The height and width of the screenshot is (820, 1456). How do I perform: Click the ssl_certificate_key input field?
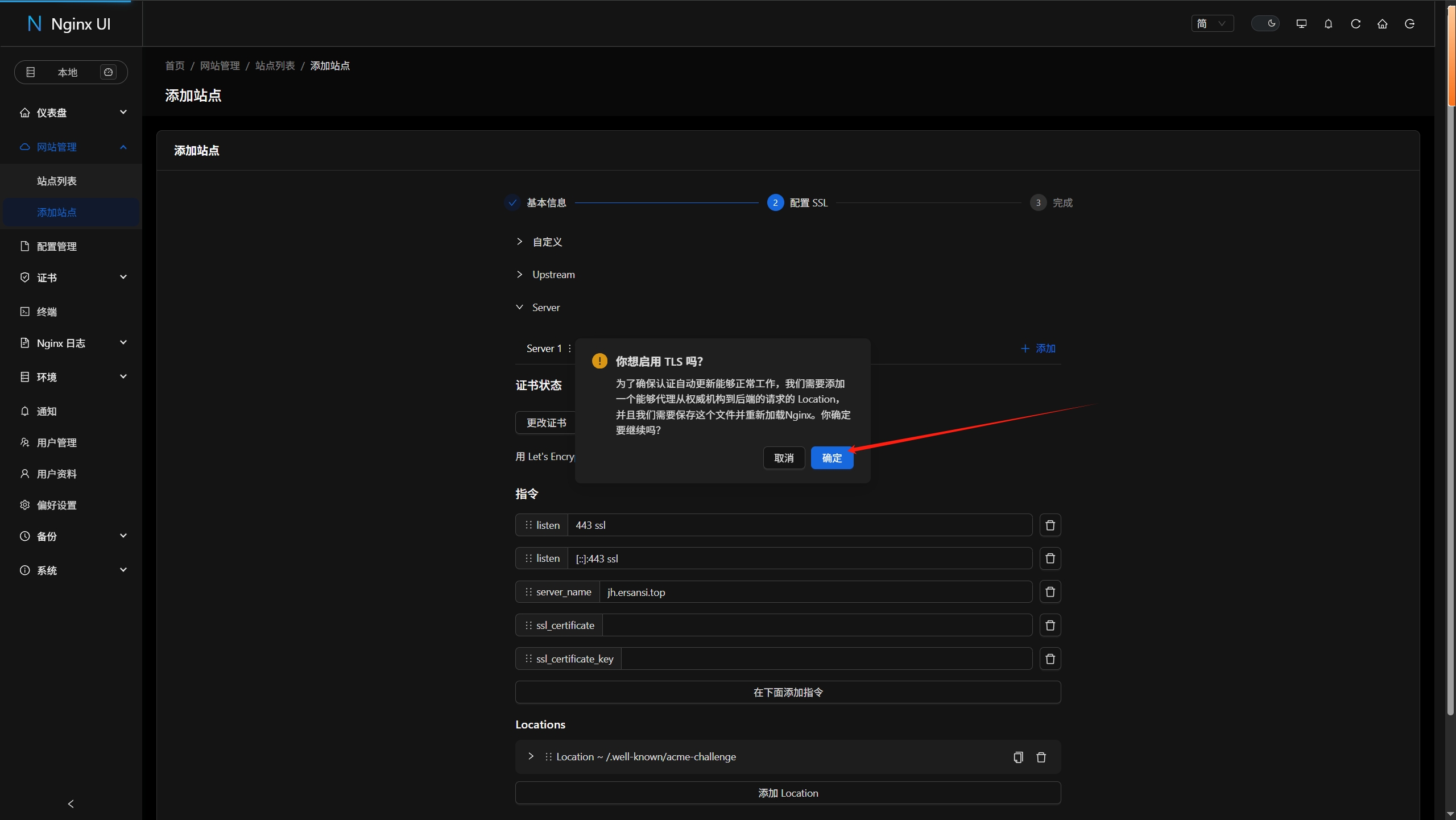click(827, 659)
